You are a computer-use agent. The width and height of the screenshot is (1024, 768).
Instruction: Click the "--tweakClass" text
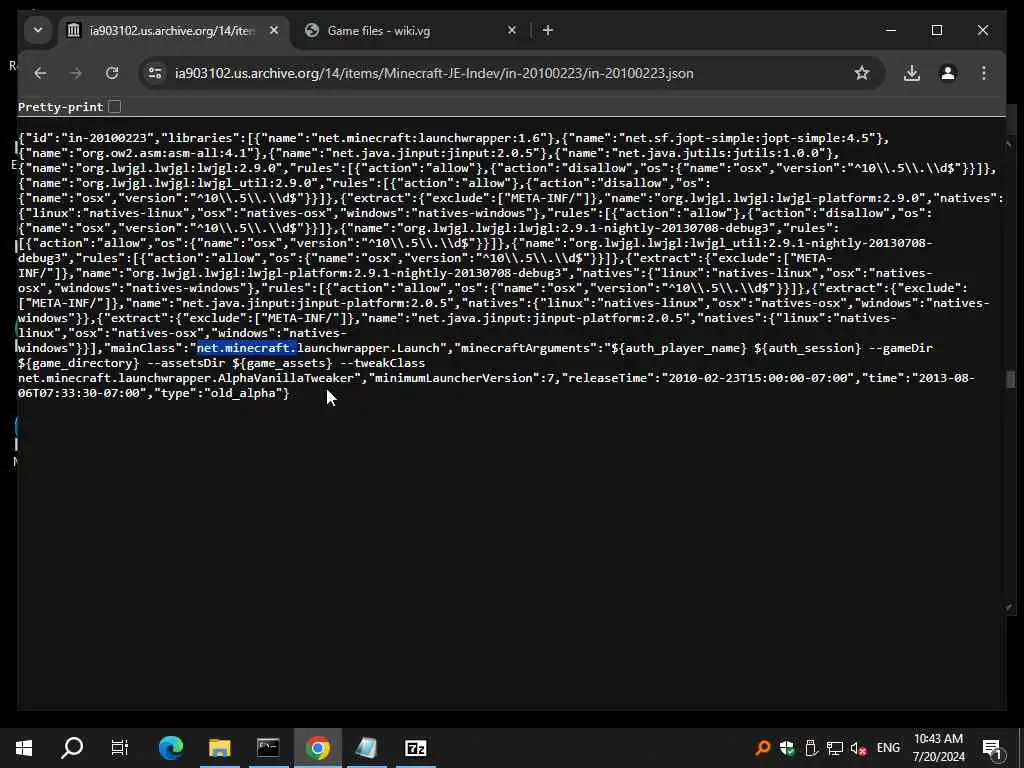pyautogui.click(x=383, y=363)
